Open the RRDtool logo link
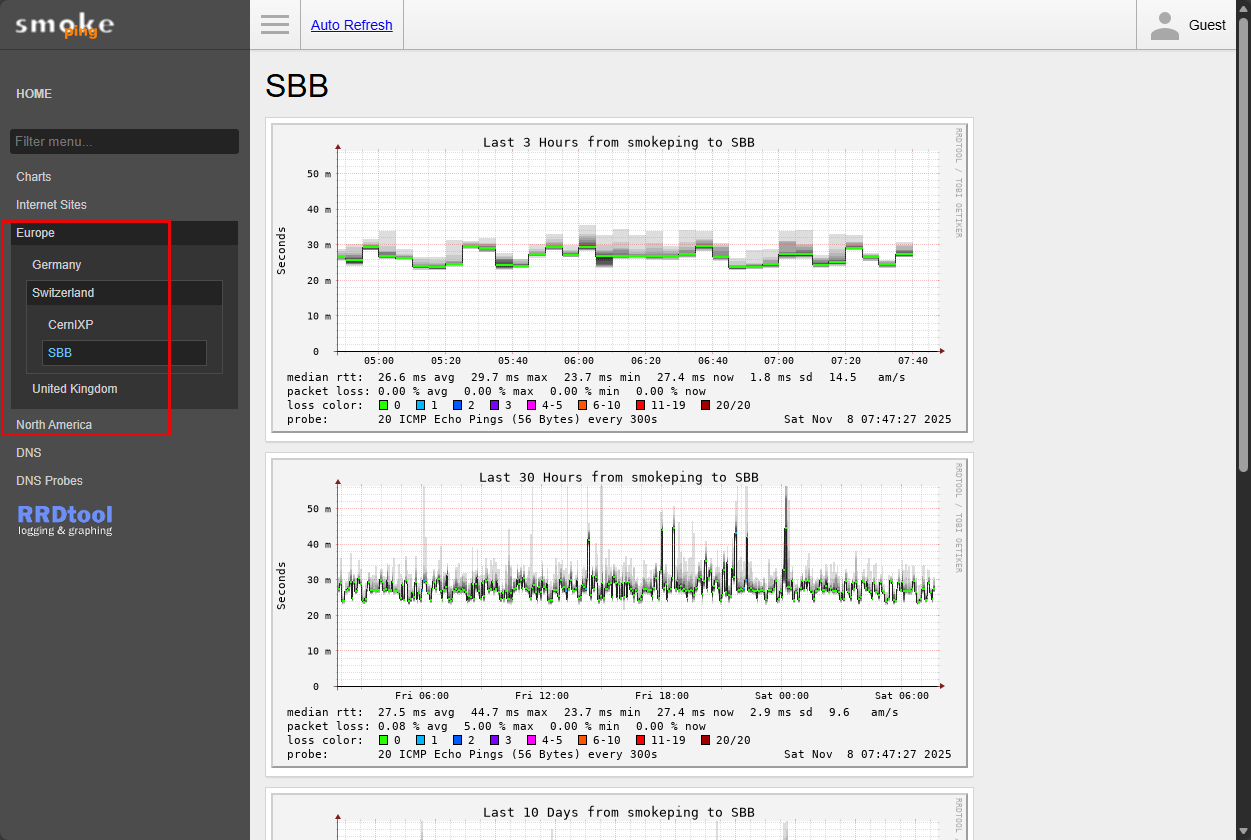This screenshot has height=840, width=1251. [65, 520]
